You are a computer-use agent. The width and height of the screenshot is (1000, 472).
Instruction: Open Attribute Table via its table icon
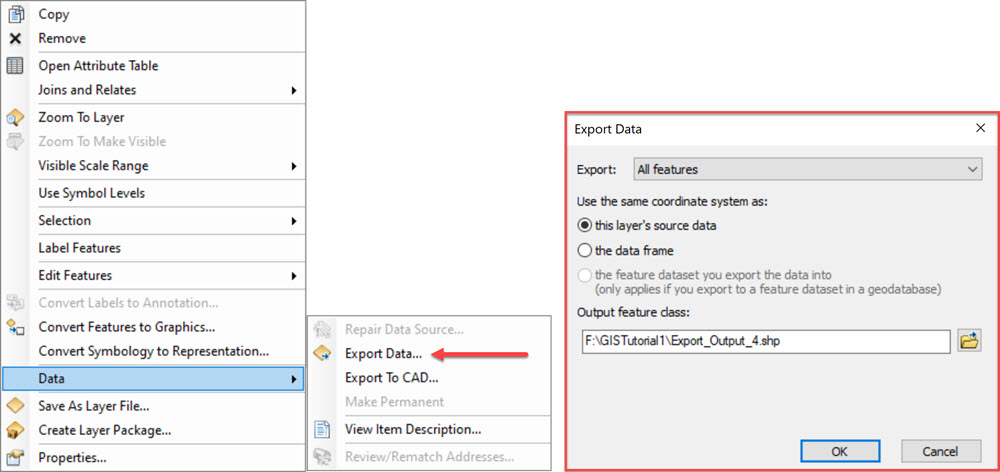point(15,66)
